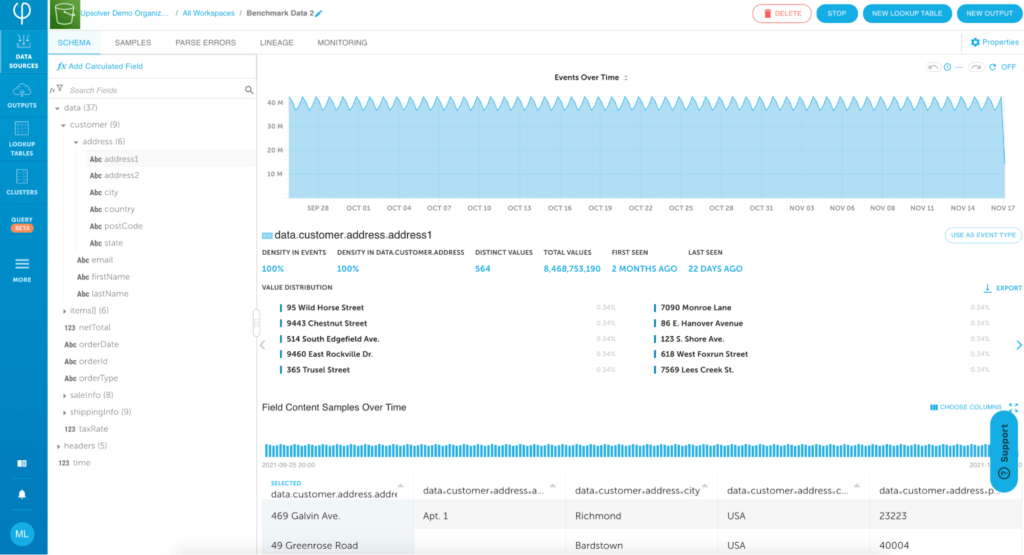Collapse the data (37) tree node
This screenshot has height=555, width=1024.
(57, 108)
